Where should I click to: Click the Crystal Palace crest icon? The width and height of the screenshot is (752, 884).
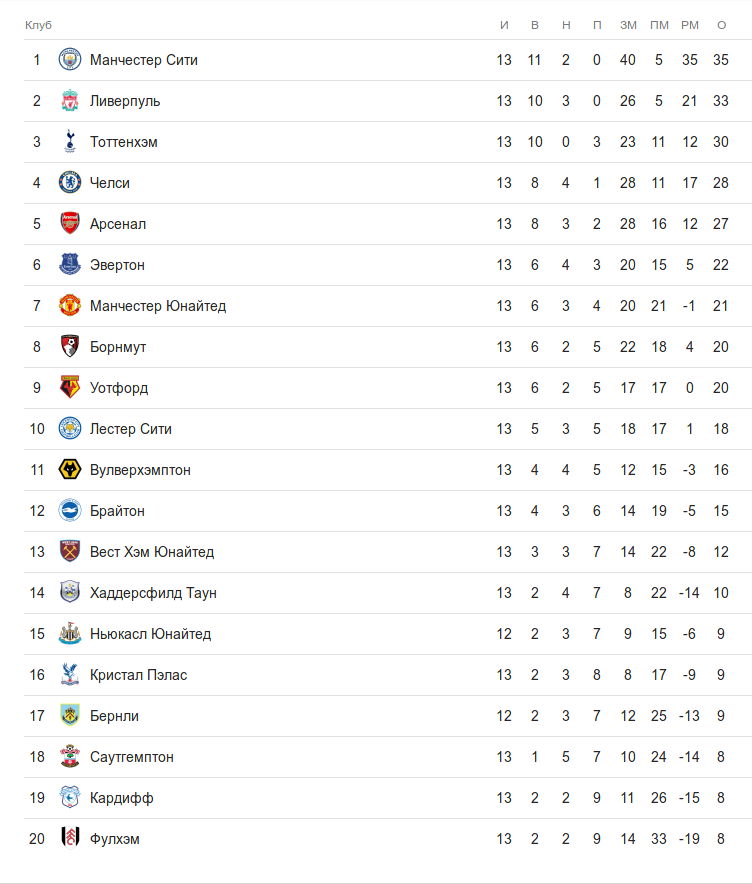(x=70, y=675)
